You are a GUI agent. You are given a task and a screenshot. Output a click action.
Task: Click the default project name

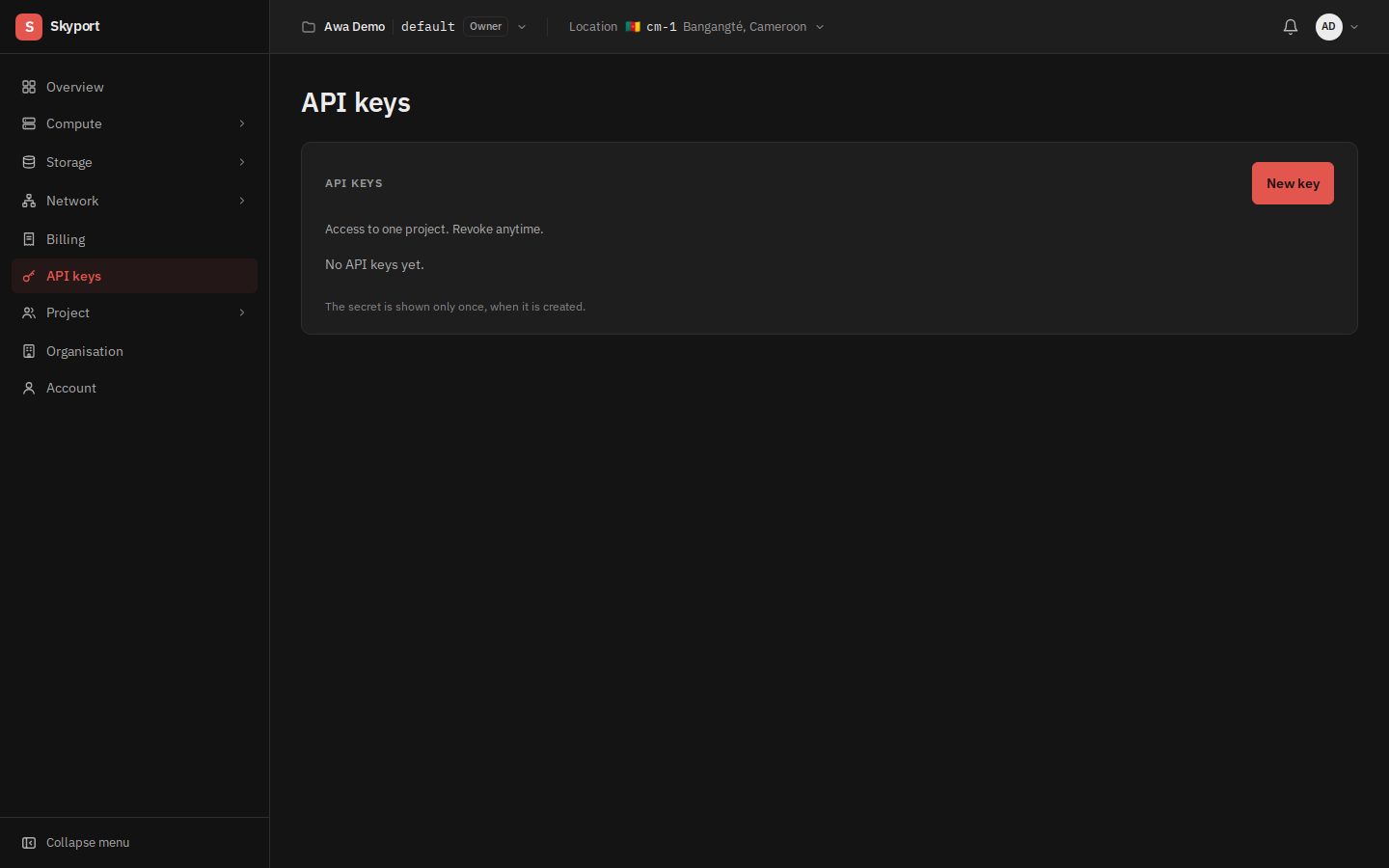coord(428,27)
